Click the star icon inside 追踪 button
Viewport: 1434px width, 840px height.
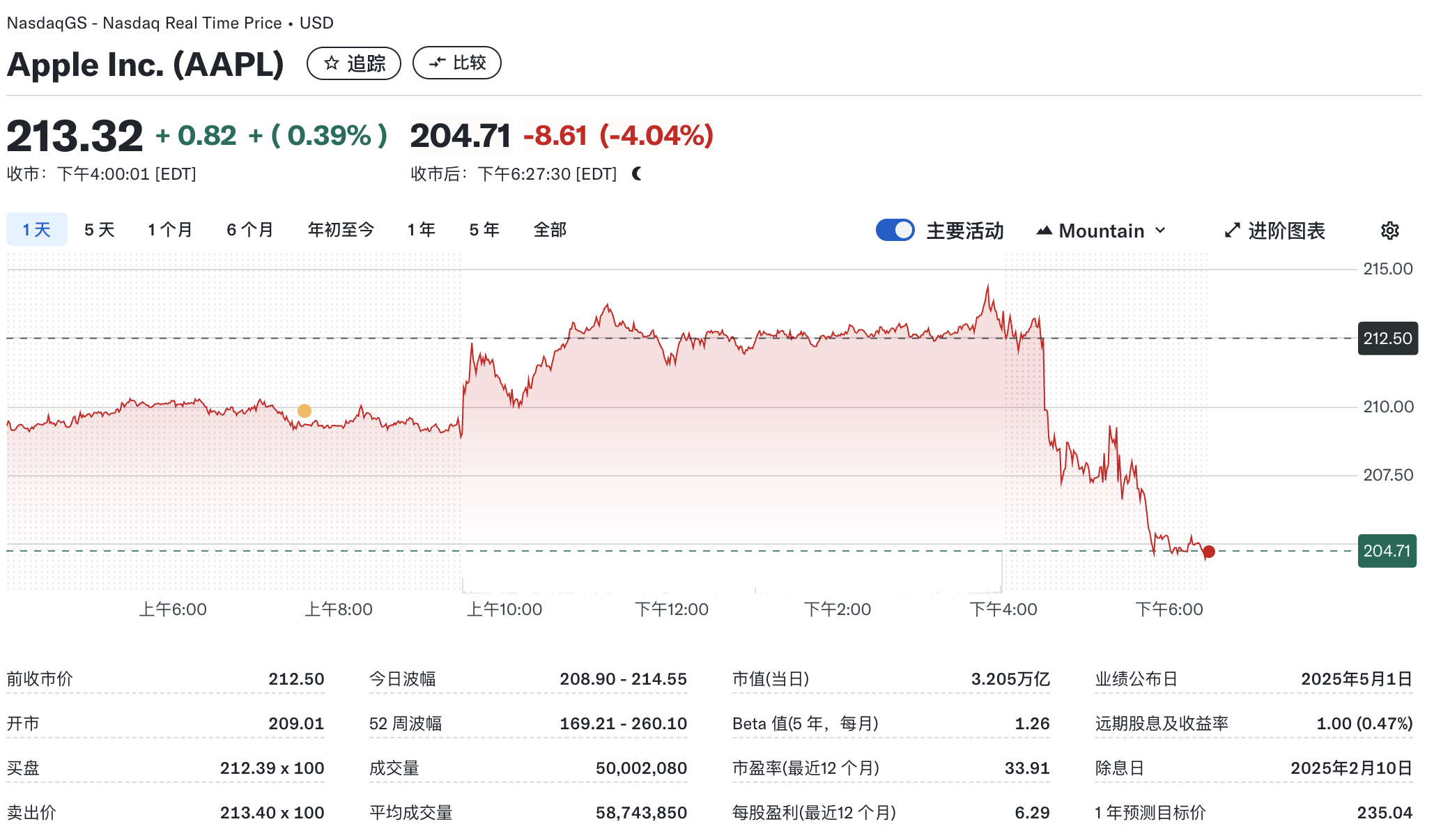[331, 63]
